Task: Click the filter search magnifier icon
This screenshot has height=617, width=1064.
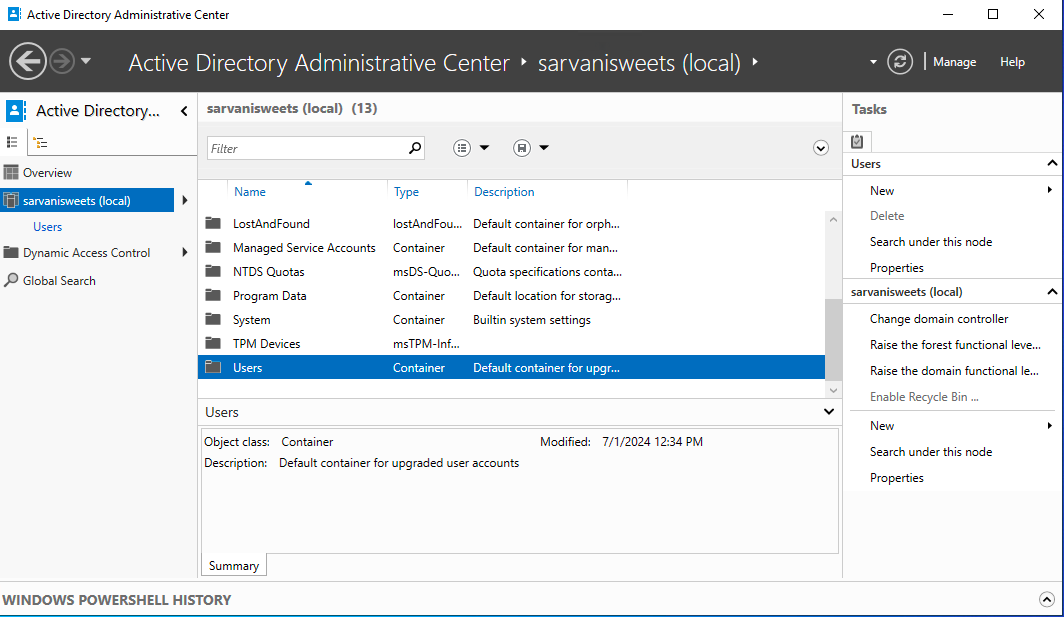Action: (x=415, y=147)
